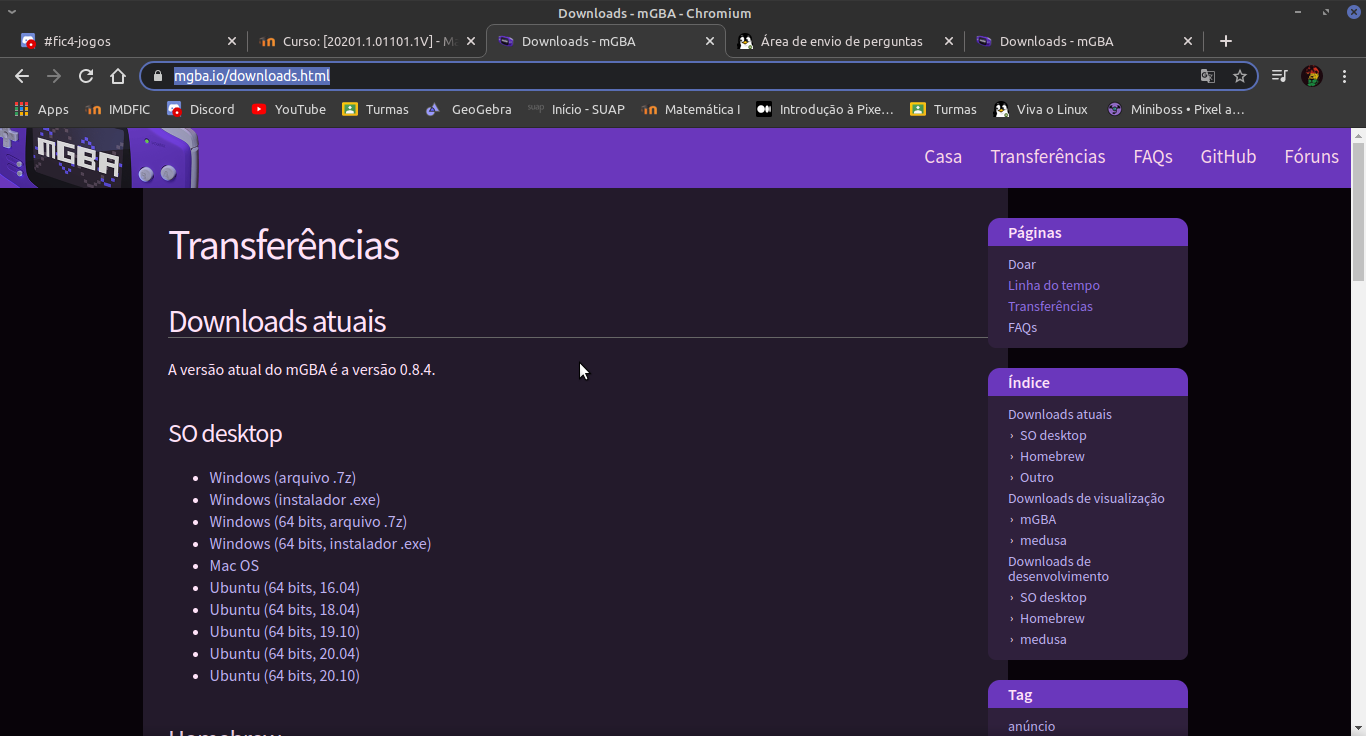Open the anúncio tag link
Viewport: 1366px width, 736px height.
(1031, 727)
